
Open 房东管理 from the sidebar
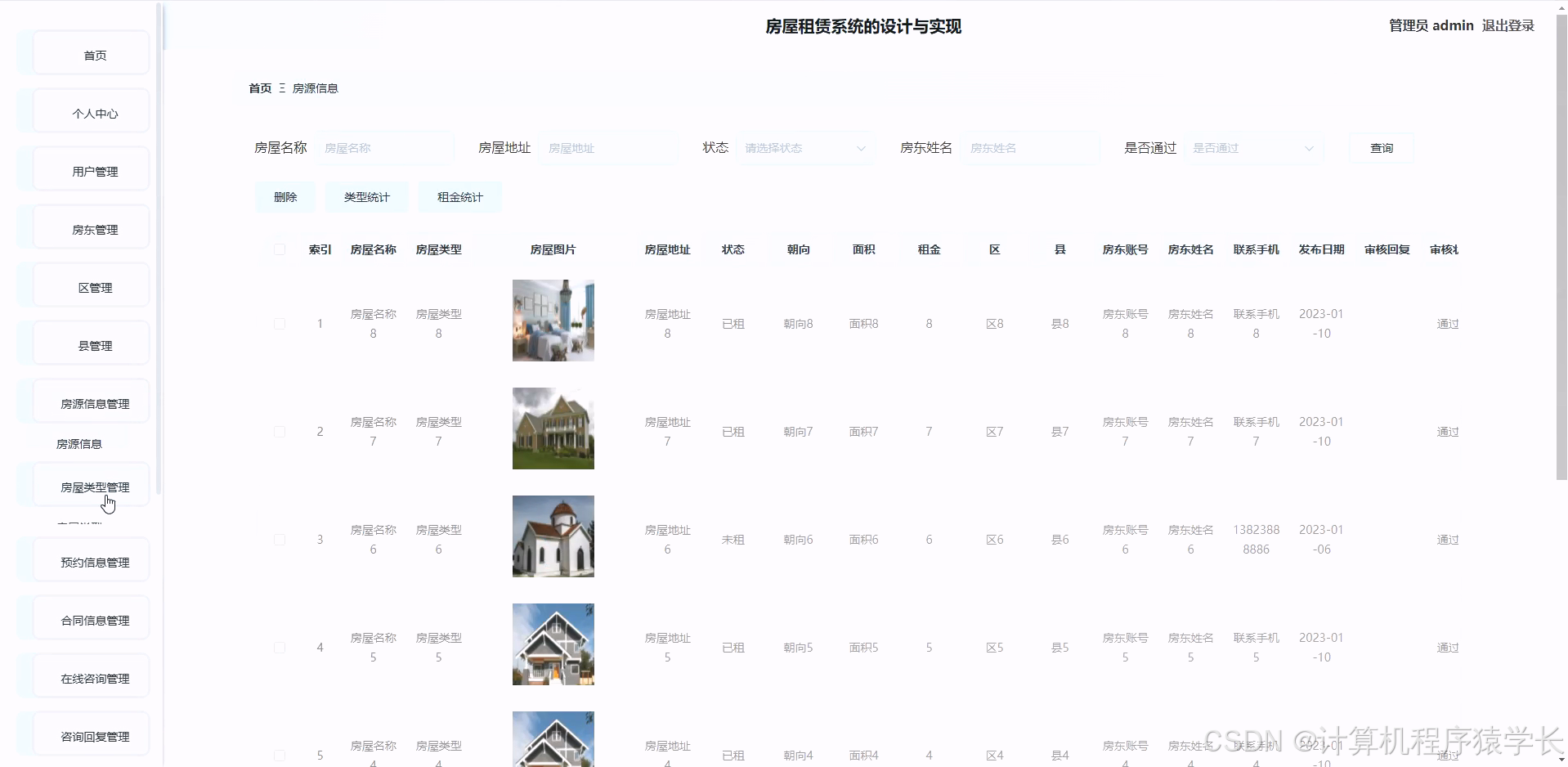pyautogui.click(x=94, y=229)
